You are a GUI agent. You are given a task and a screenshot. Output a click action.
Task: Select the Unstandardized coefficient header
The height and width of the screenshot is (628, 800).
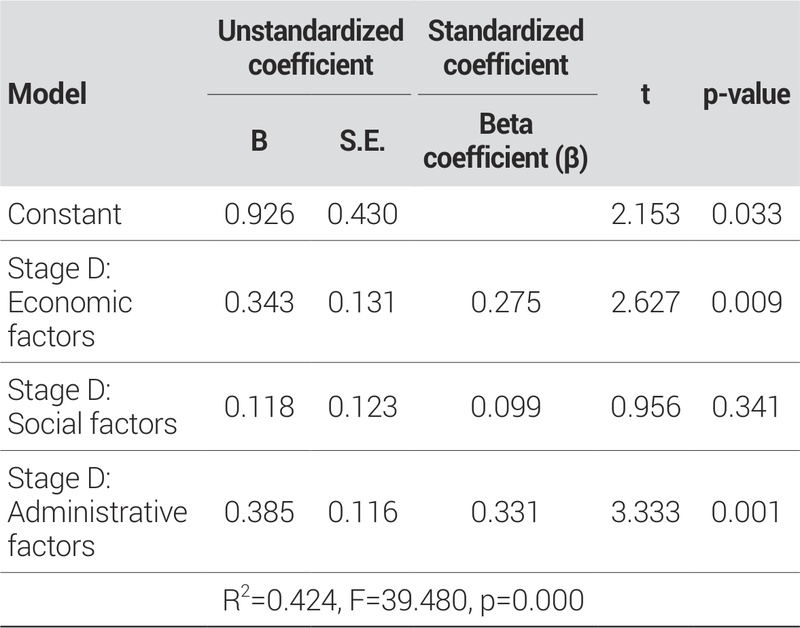coord(311,47)
